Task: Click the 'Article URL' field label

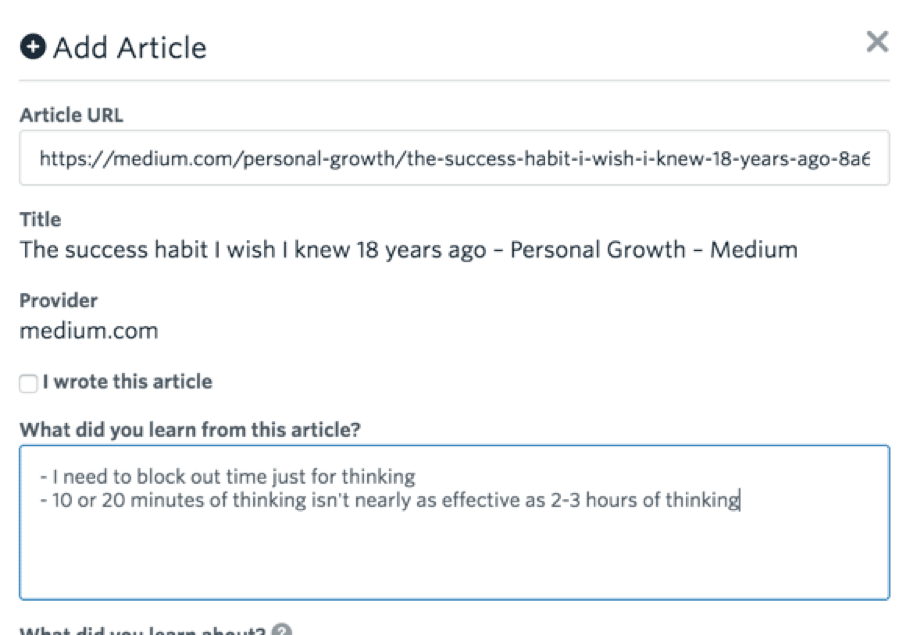Action: click(x=71, y=115)
